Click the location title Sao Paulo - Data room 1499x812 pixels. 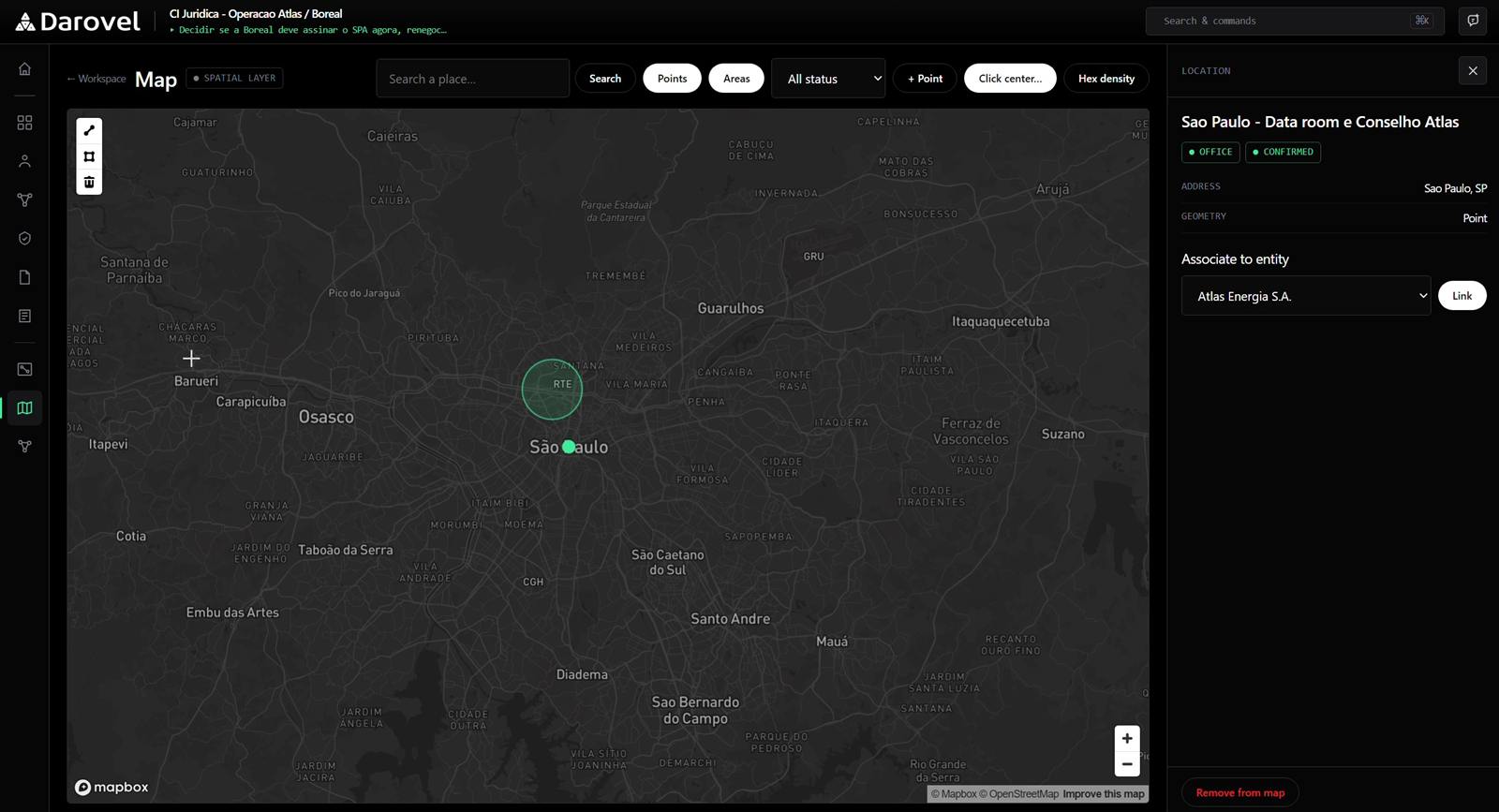[1320, 122]
